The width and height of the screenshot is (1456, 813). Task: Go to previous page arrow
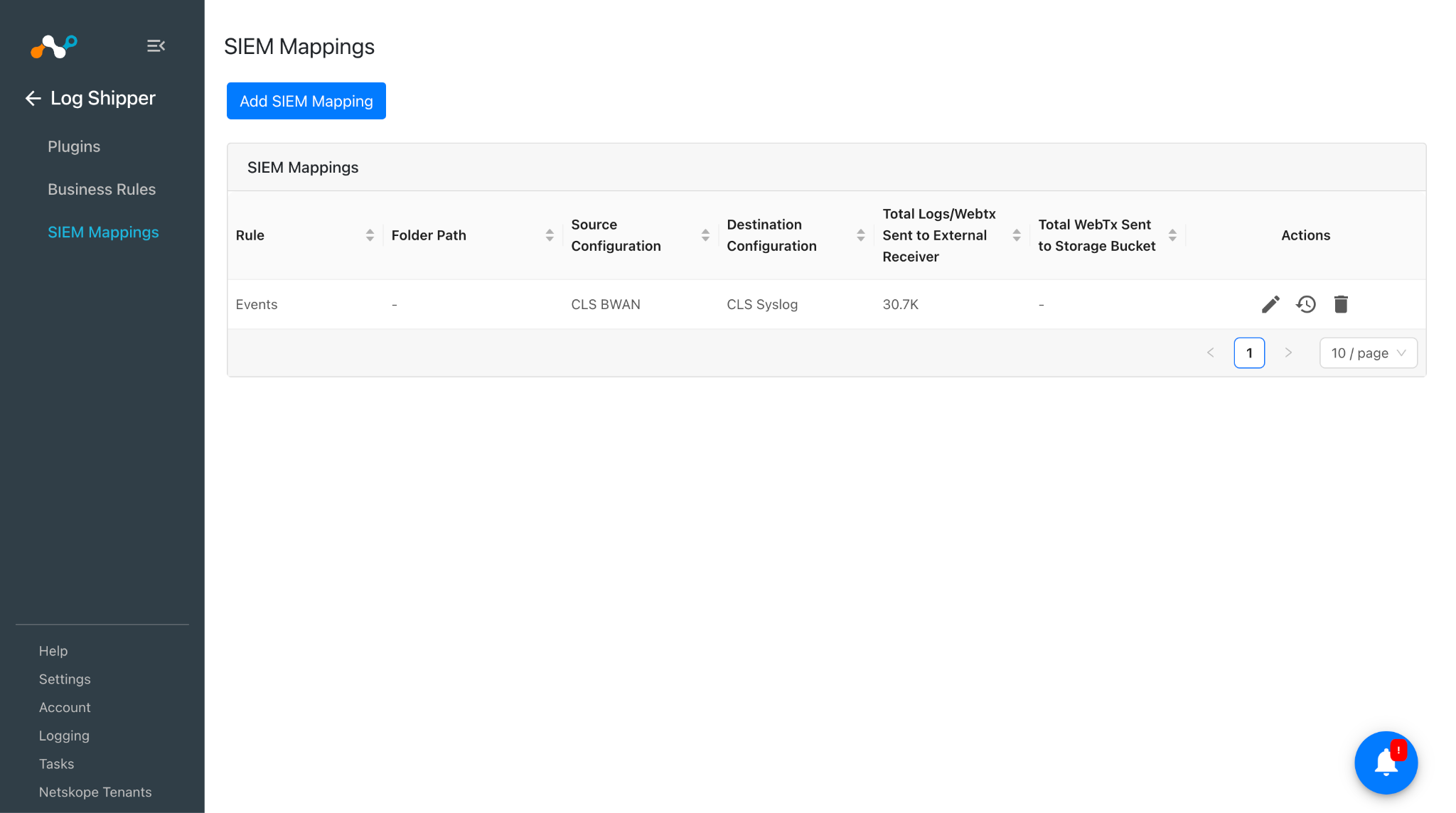click(1210, 353)
